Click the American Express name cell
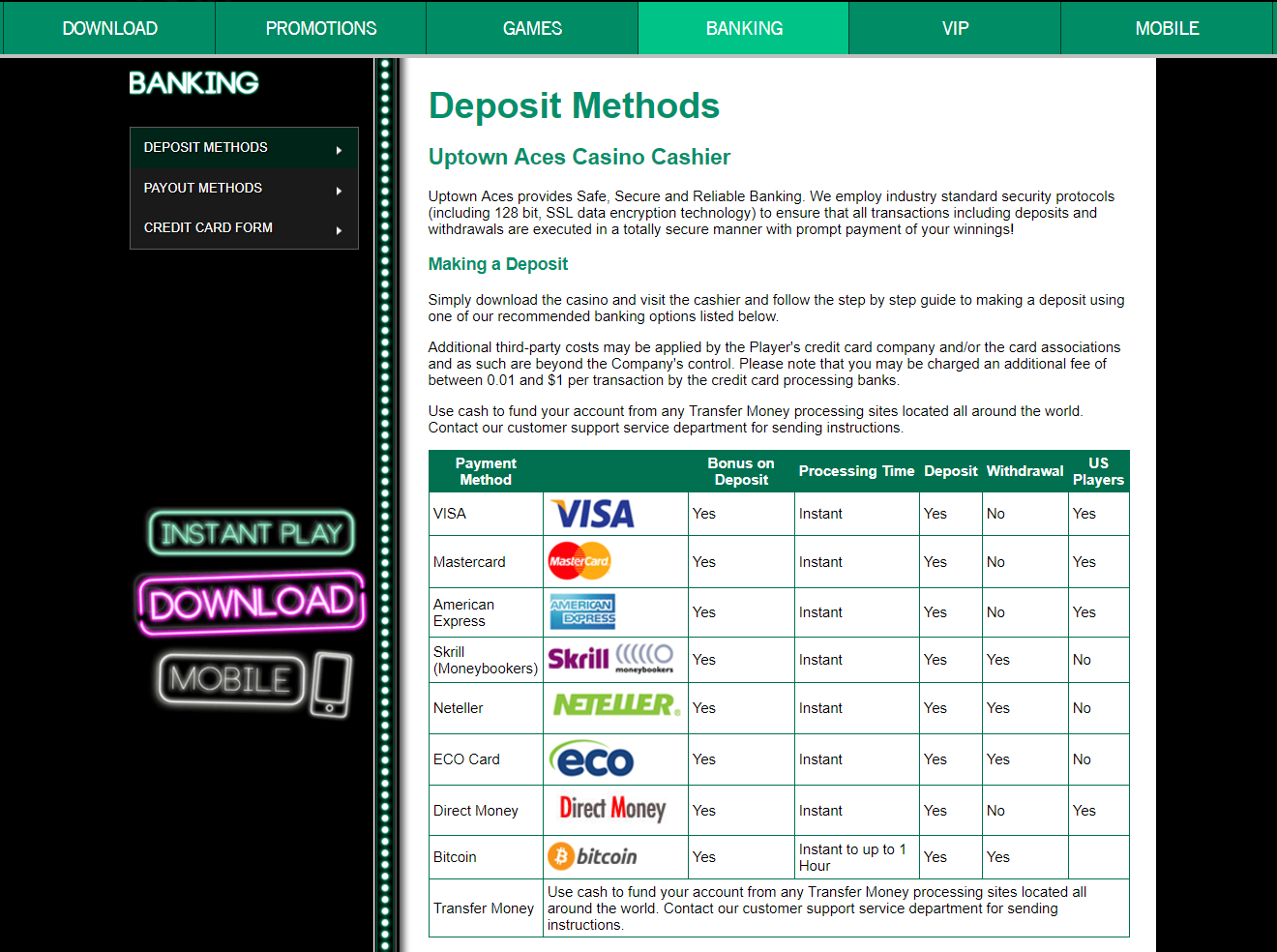1277x952 pixels. [486, 612]
